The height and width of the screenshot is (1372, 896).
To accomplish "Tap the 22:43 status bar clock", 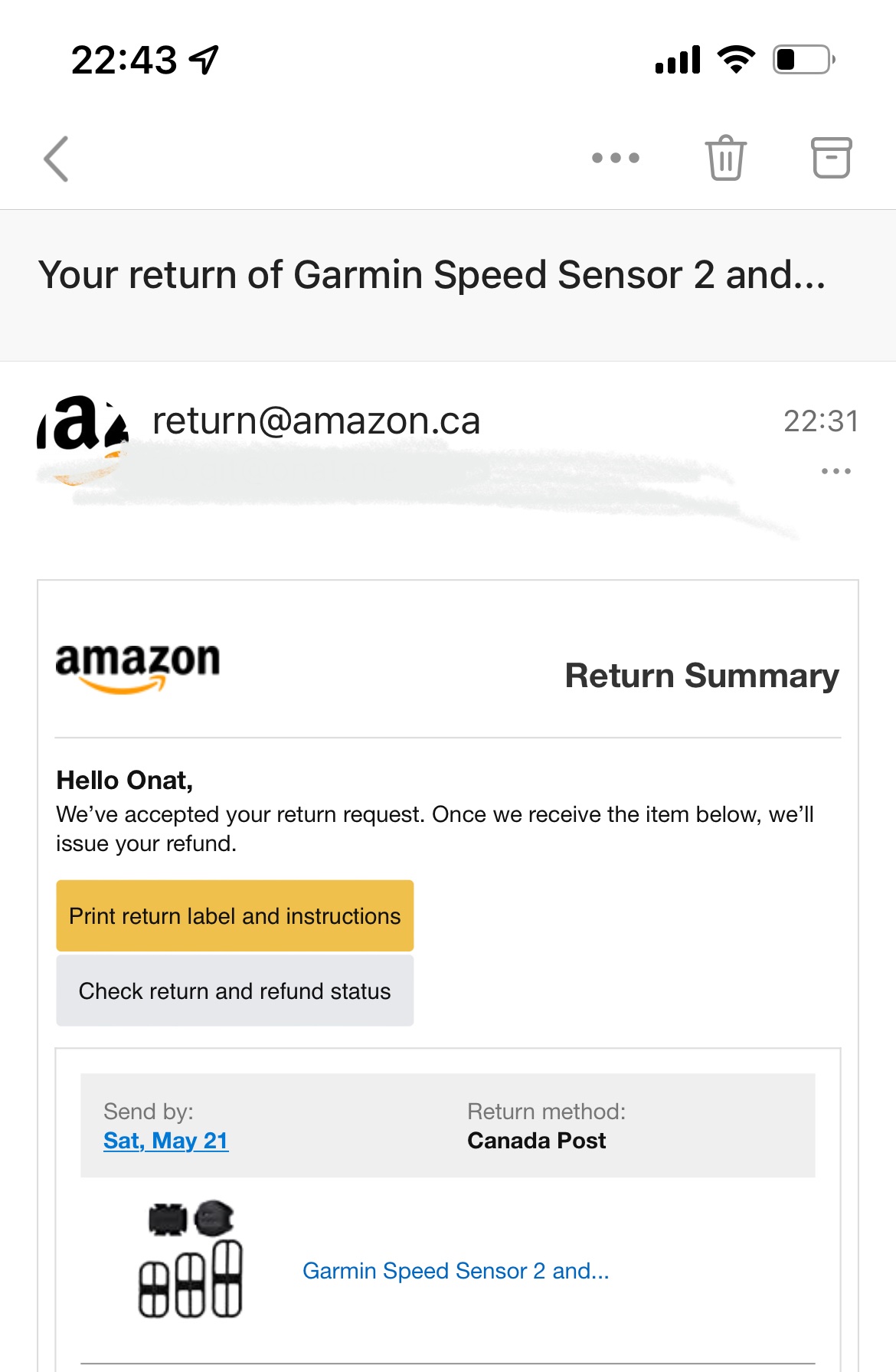I will [124, 60].
